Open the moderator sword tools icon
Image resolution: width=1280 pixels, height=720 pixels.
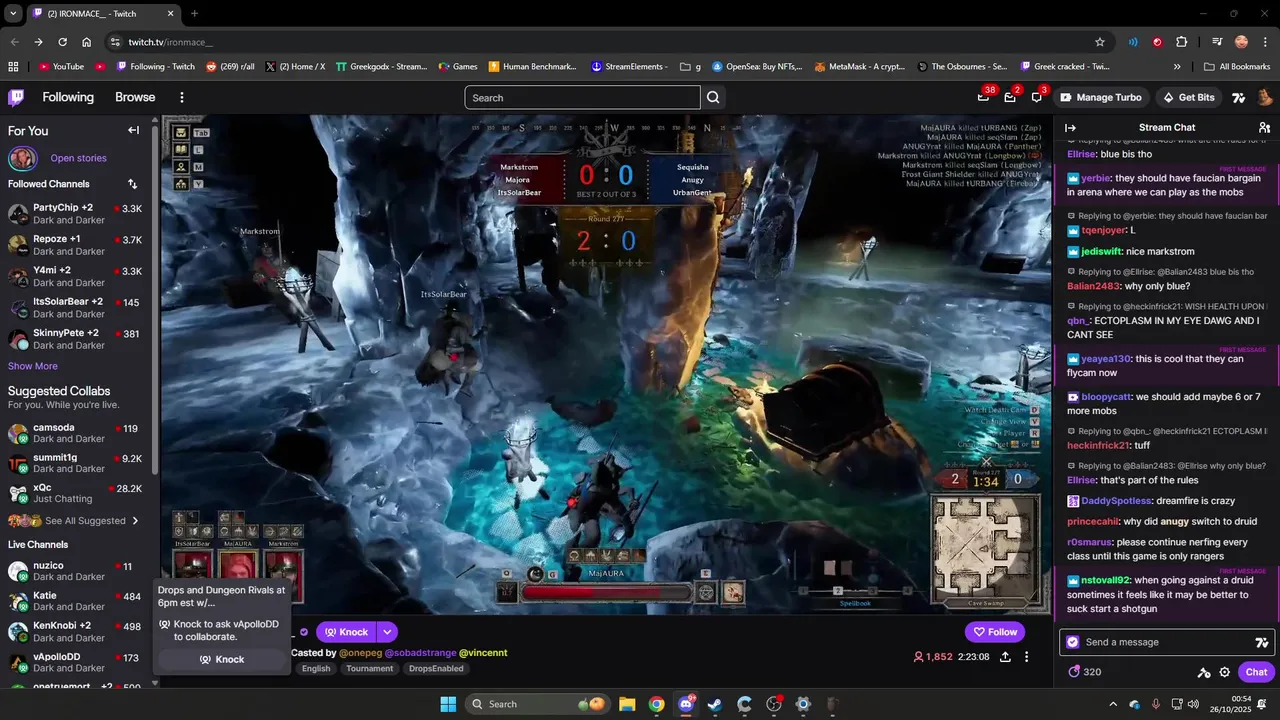pos(1203,672)
